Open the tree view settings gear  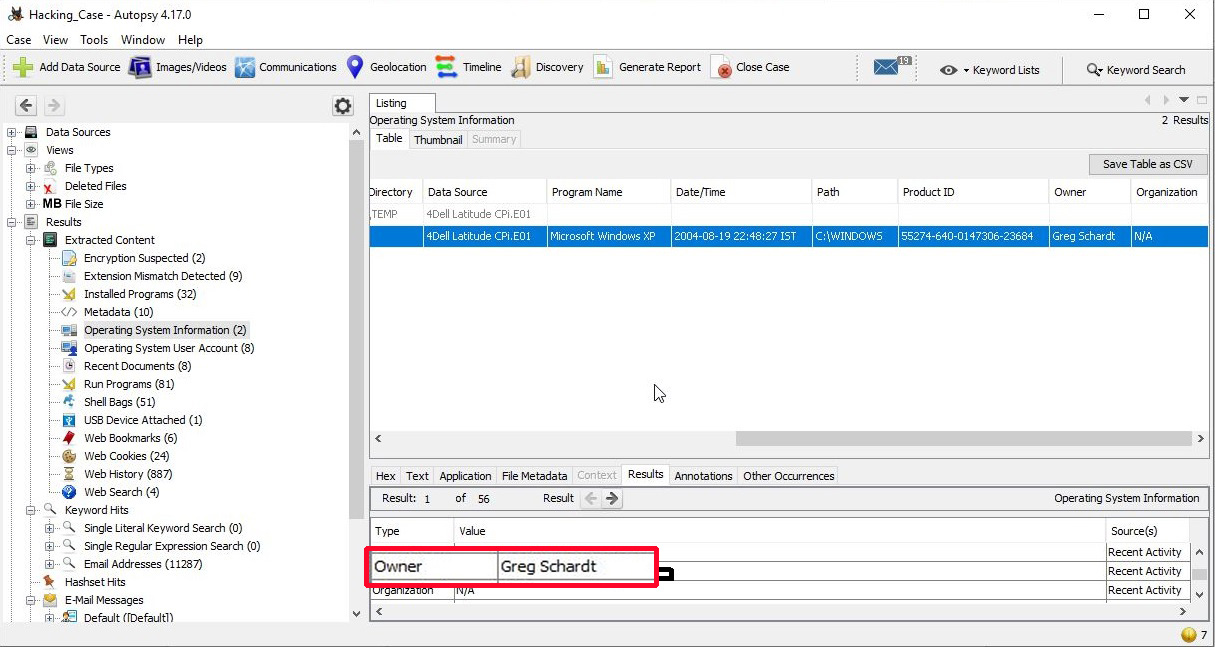[343, 106]
